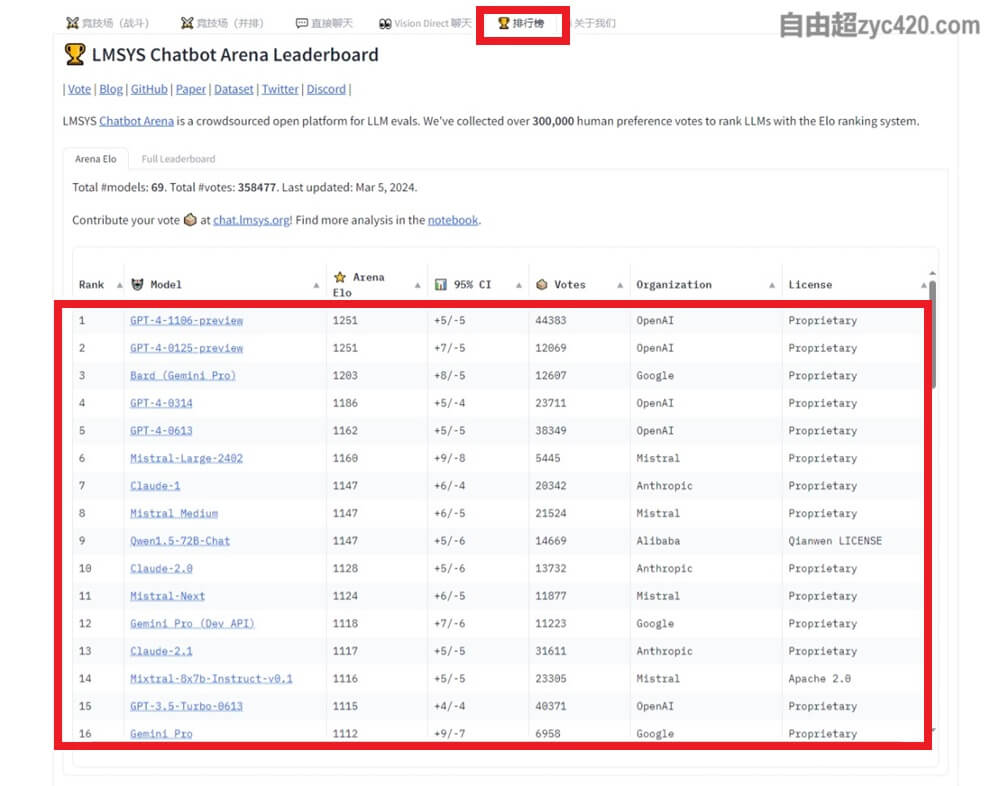Image resolution: width=1000 pixels, height=786 pixels.
Task: Click the trophy icon beside leaderboard title
Action: (74, 54)
